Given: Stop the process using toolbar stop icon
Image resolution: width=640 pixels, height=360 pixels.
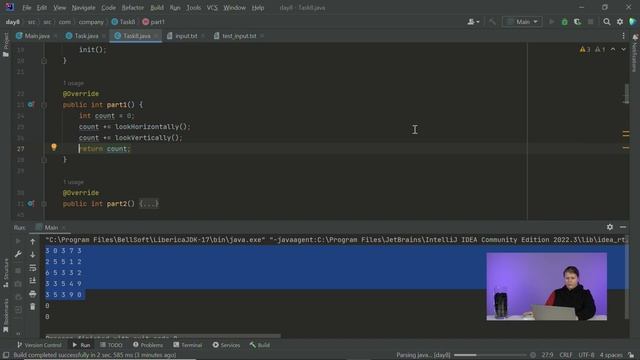Looking at the screenshot, I should click(591, 22).
